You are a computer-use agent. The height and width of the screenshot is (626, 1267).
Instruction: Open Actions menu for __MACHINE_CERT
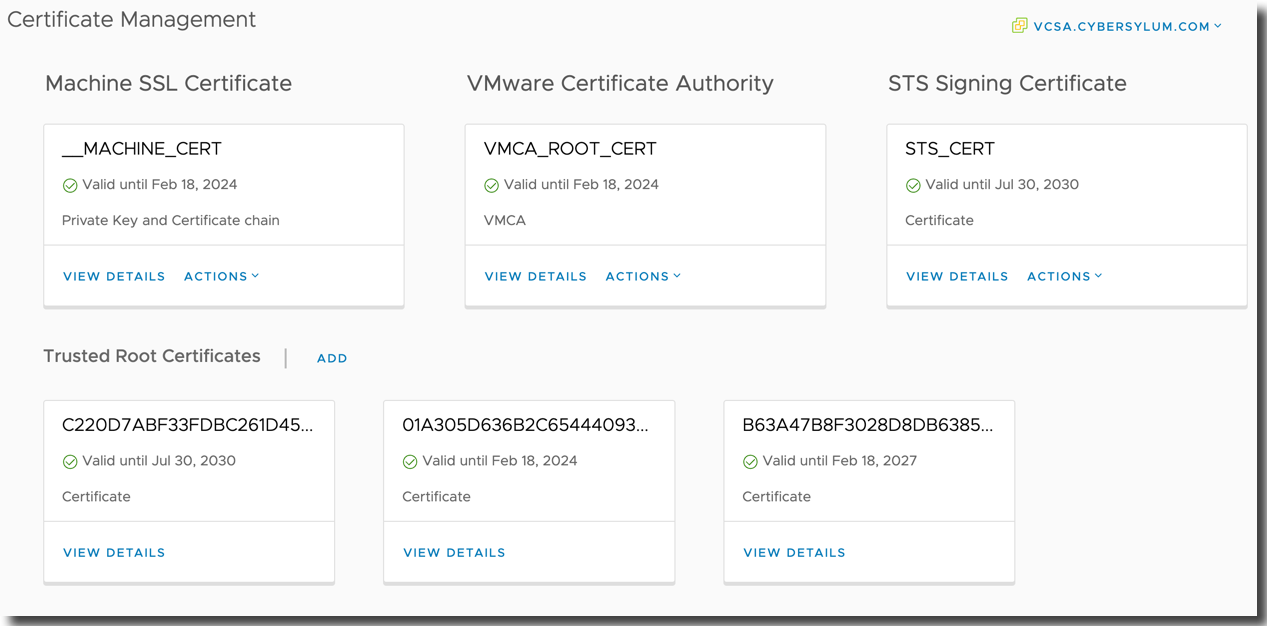coord(221,276)
